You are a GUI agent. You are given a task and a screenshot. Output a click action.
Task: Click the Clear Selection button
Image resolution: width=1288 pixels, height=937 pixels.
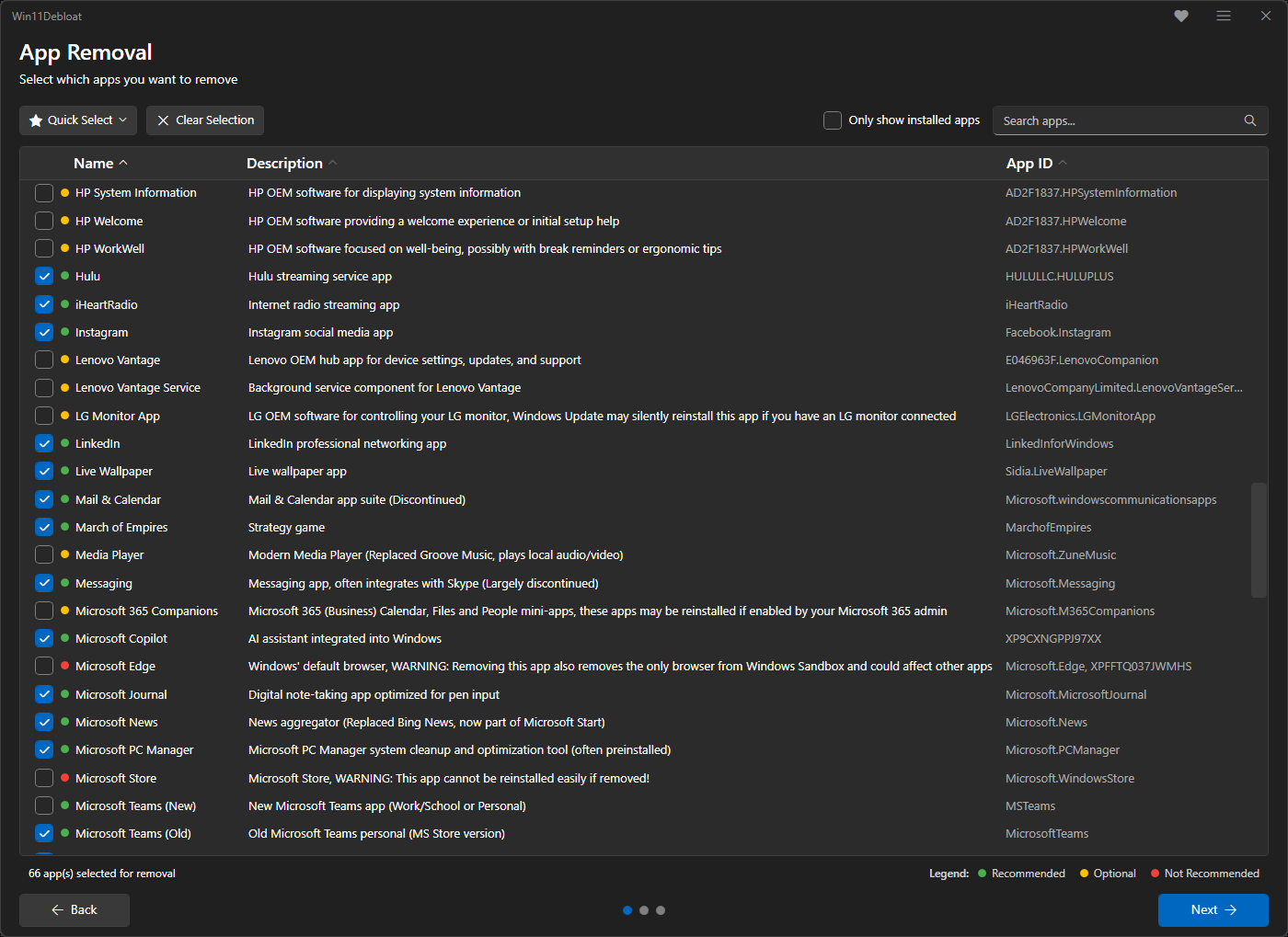pyautogui.click(x=205, y=120)
